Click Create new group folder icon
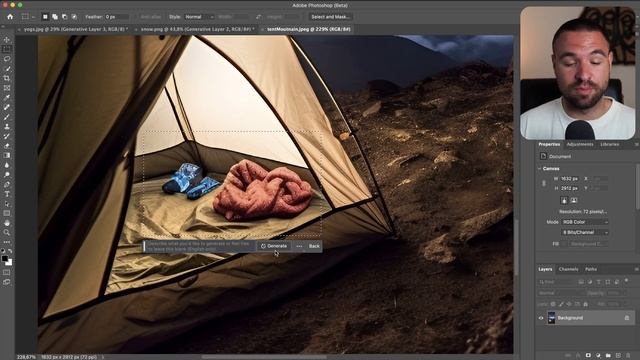 point(608,356)
